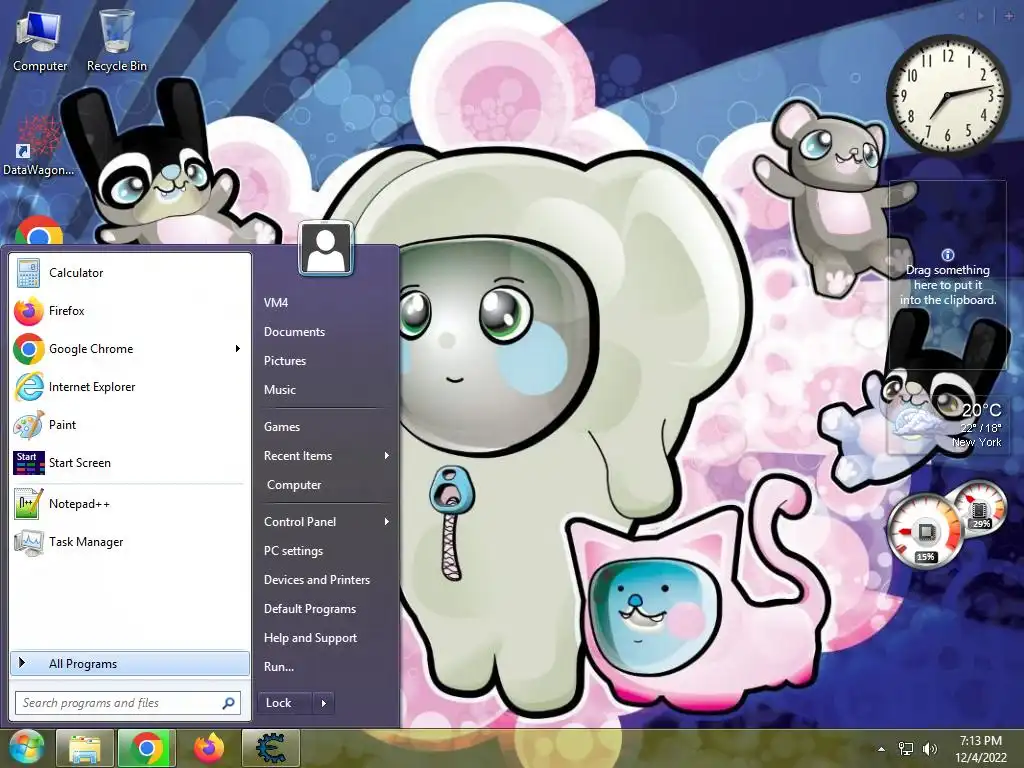Open Music from Start menu
The image size is (1024, 768).
click(x=280, y=390)
